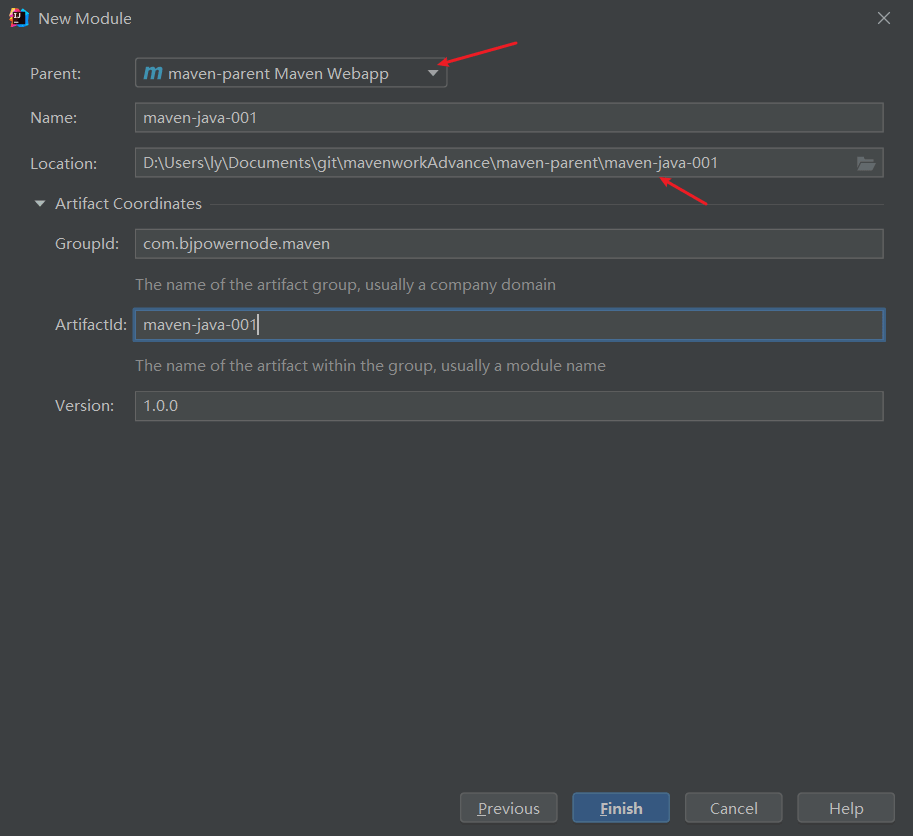Click the 'New Module' title text

point(85,19)
